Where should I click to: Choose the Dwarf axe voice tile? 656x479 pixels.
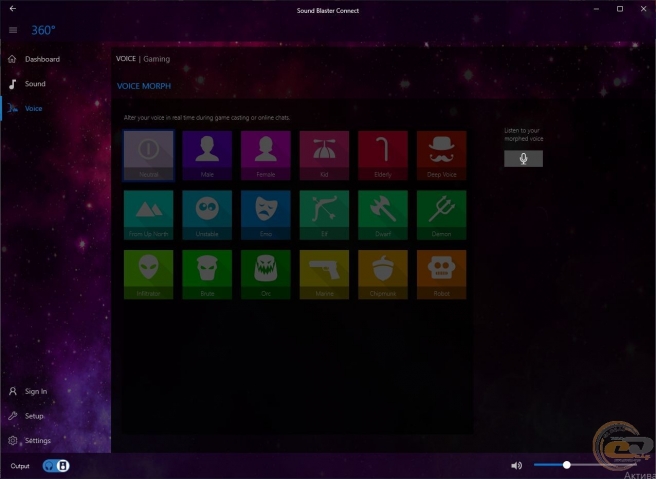[x=383, y=215]
